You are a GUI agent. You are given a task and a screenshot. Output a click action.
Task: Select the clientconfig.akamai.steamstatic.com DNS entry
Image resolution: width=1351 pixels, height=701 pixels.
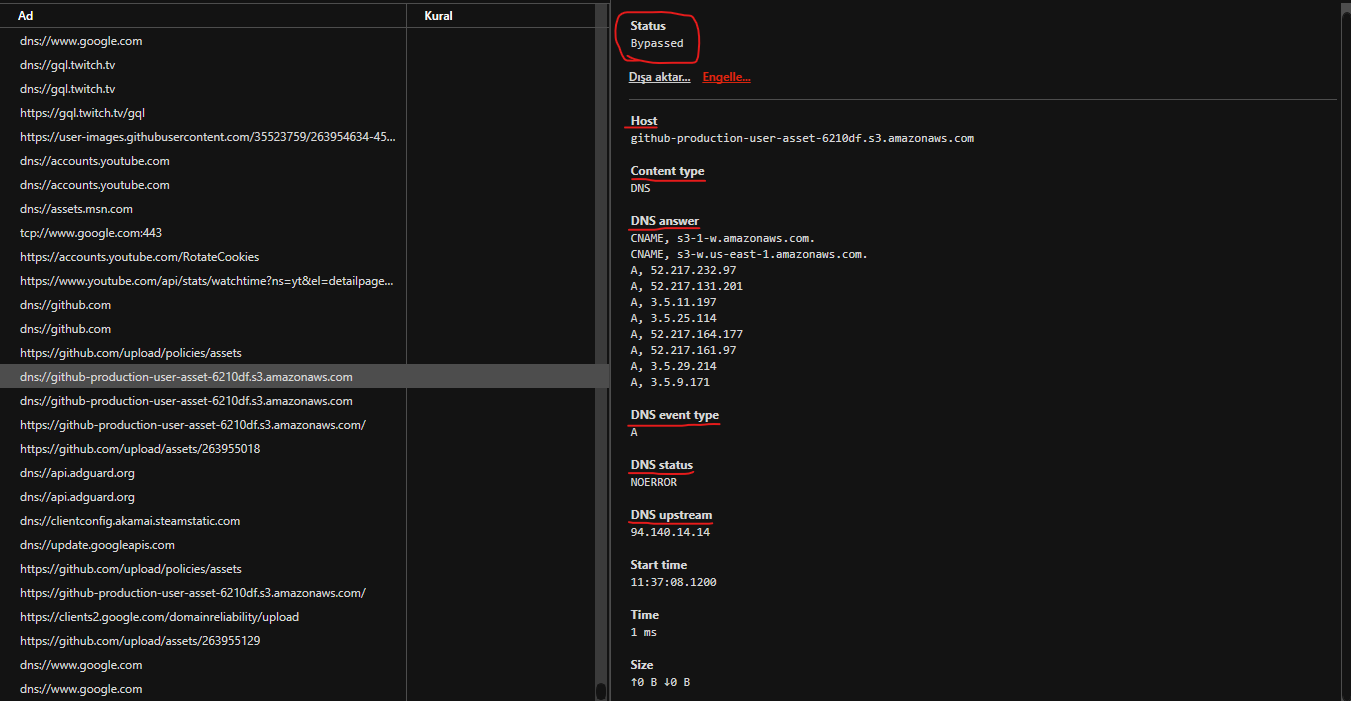click(130, 520)
